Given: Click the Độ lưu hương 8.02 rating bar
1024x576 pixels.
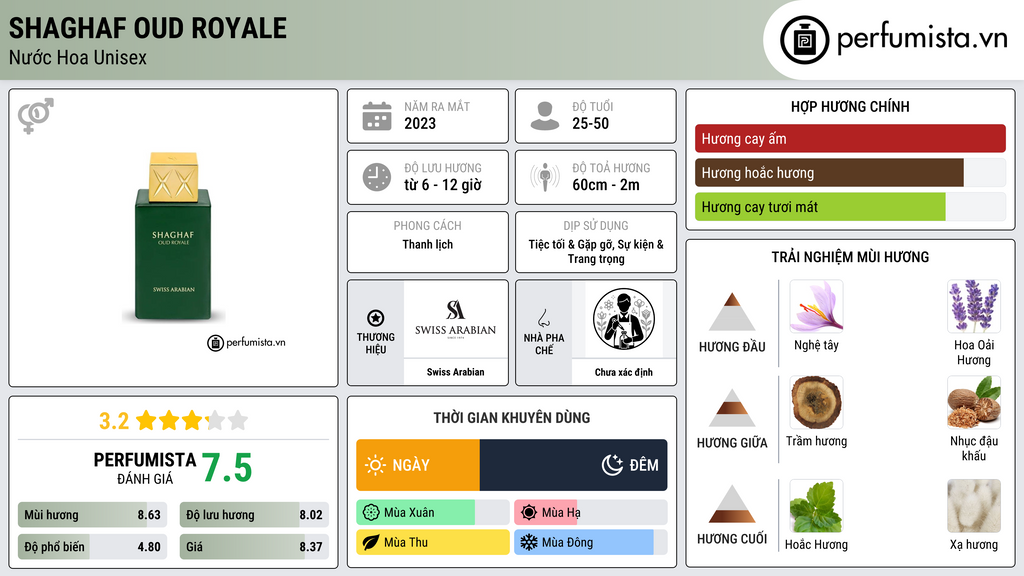Looking at the screenshot, I should (x=254, y=515).
